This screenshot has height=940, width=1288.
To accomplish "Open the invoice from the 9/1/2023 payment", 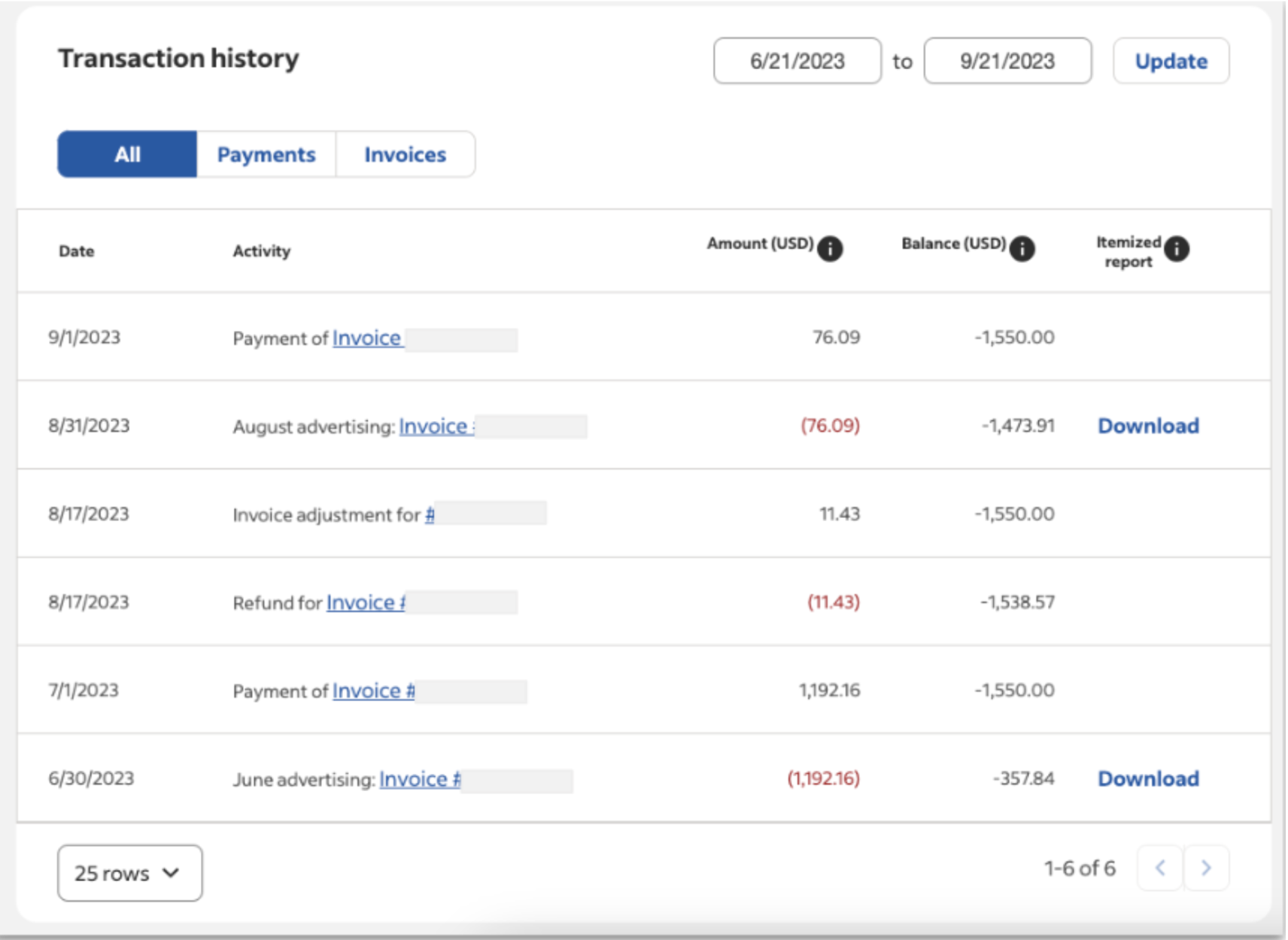I will pos(366,338).
